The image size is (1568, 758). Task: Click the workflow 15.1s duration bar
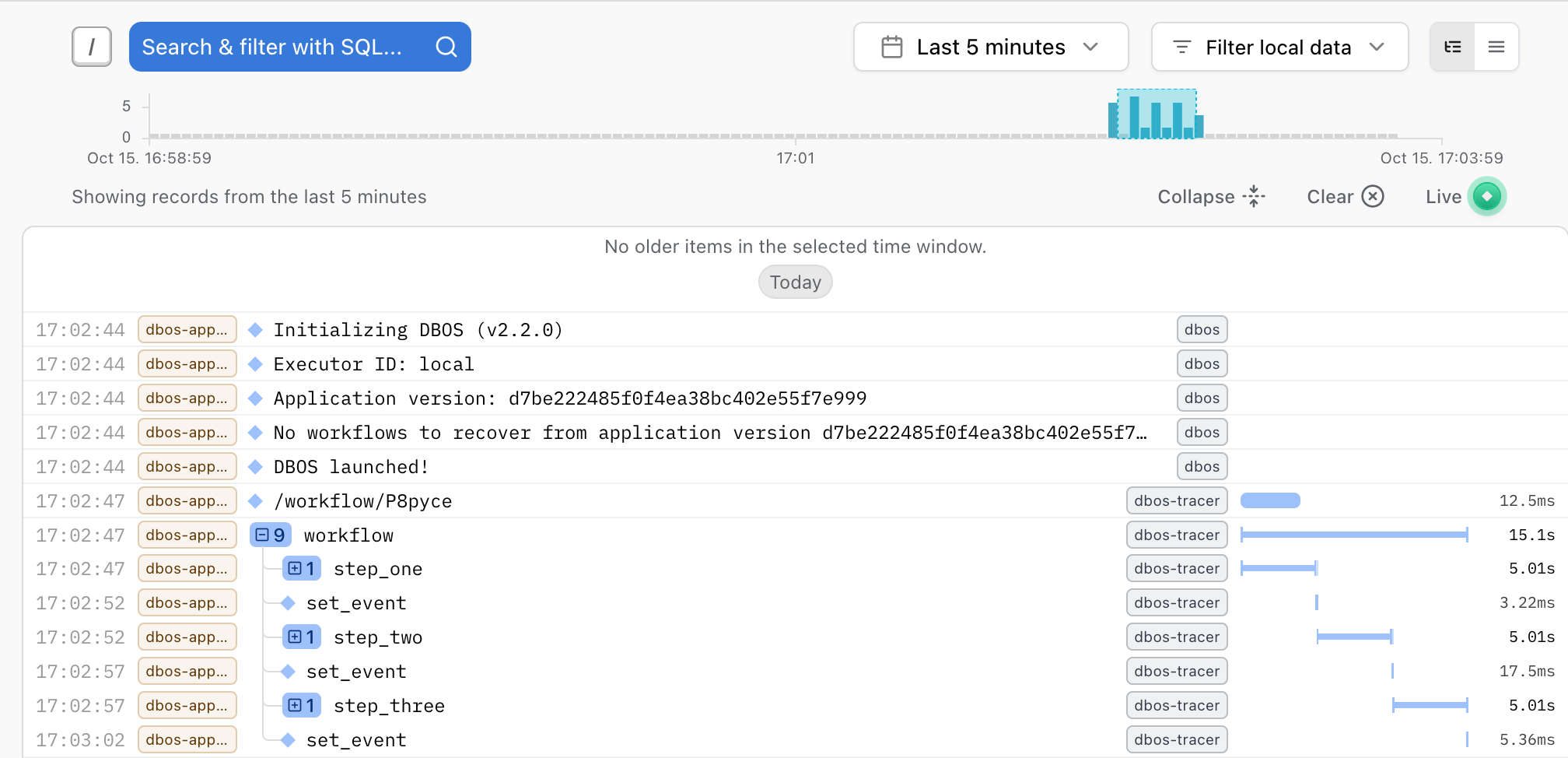[x=1353, y=535]
